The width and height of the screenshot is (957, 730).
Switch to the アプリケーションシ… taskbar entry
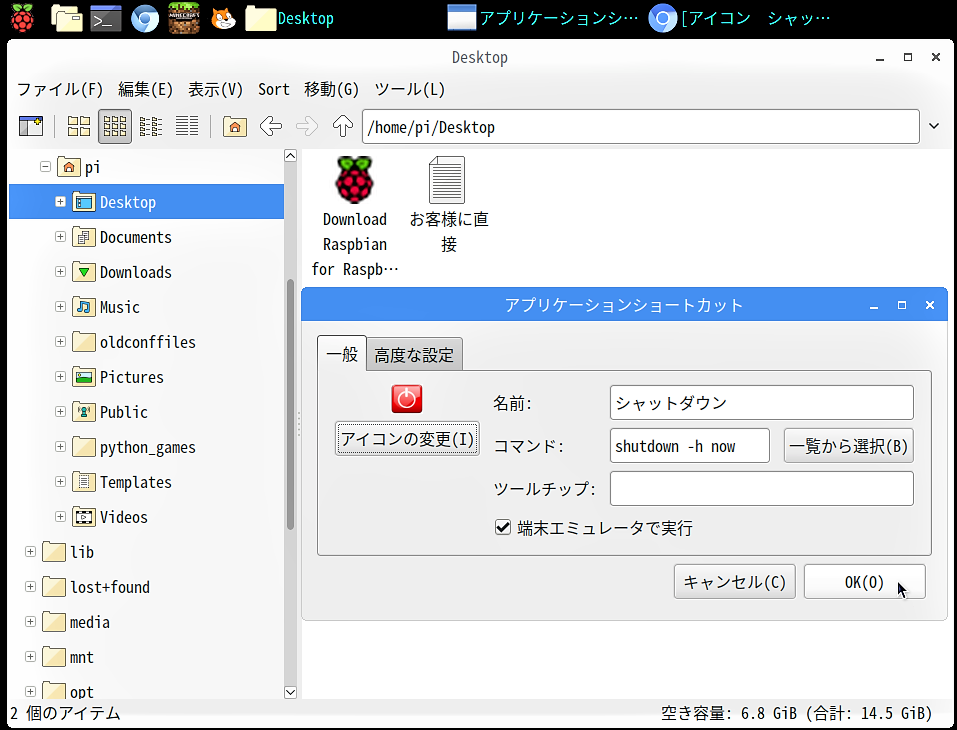(542, 18)
